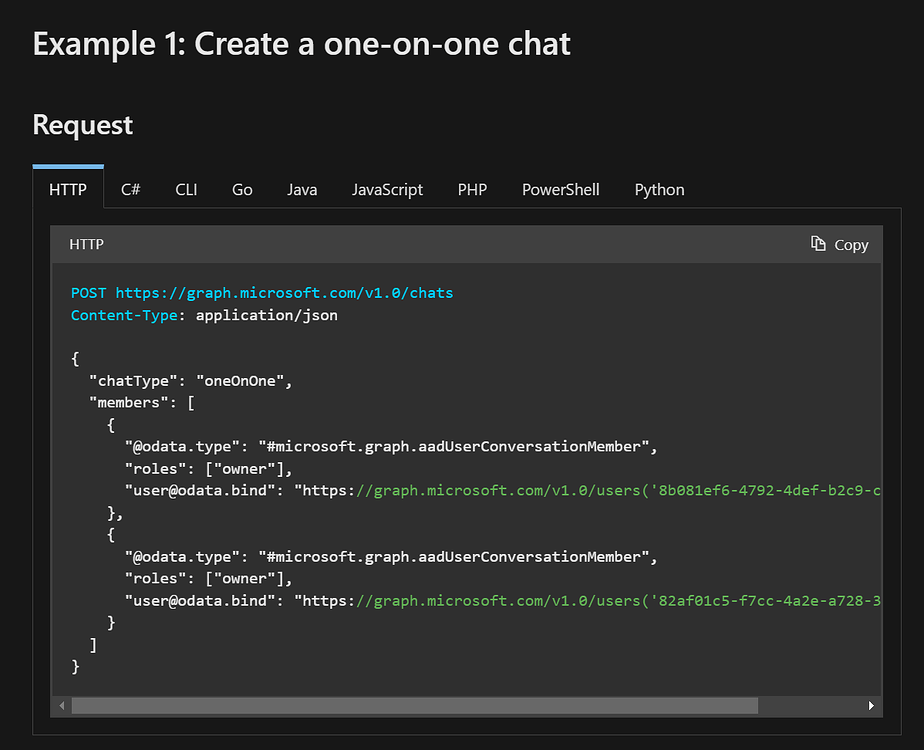Click the Example 1 page title
The image size is (924, 750).
point(301,44)
